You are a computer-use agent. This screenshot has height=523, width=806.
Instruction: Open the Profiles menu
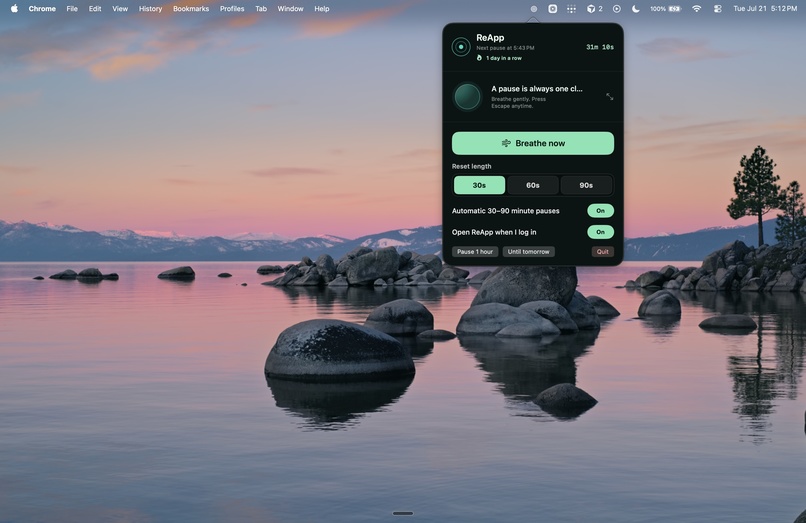[x=232, y=9]
